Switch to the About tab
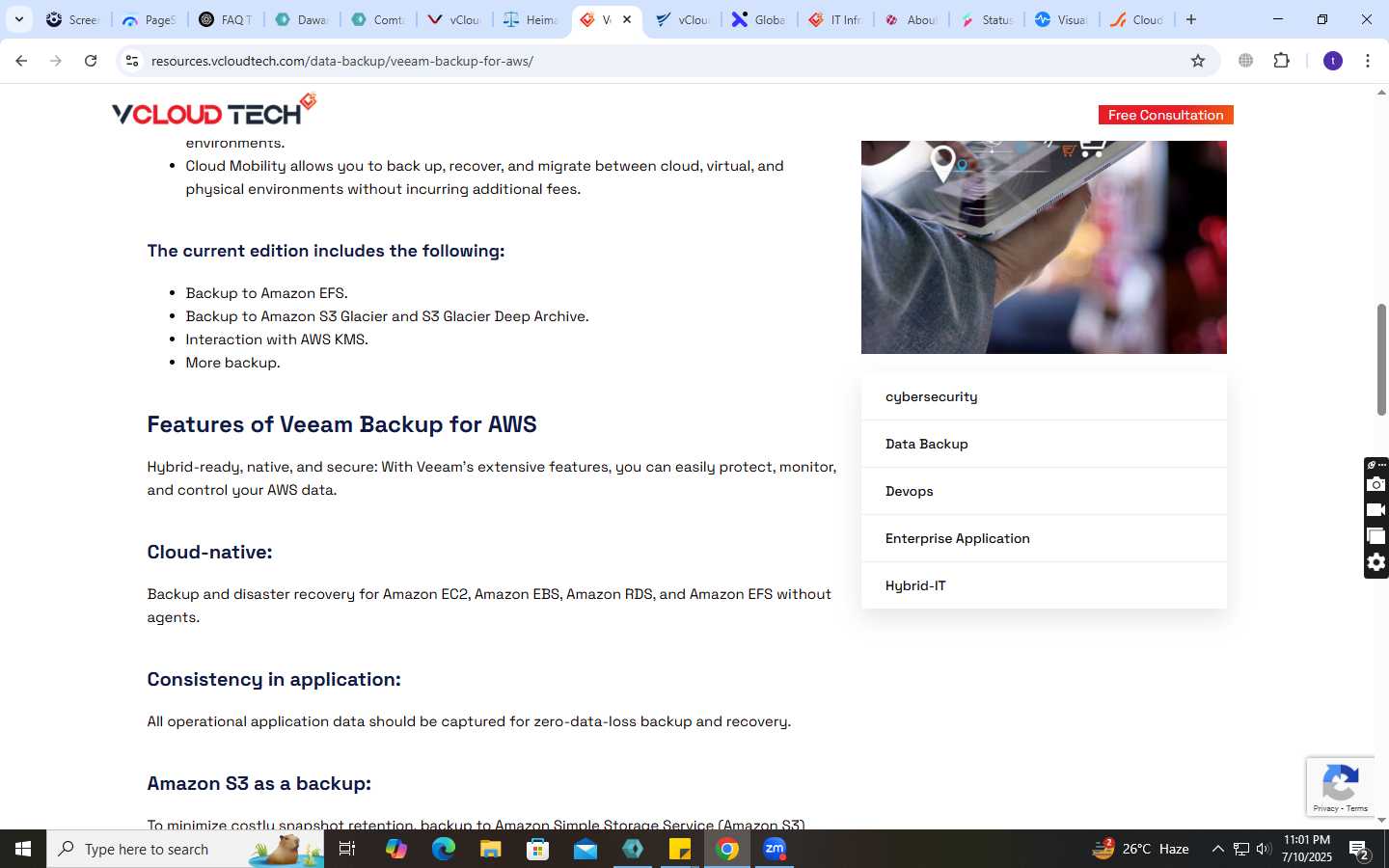Image resolution: width=1389 pixels, height=868 pixels. click(911, 19)
